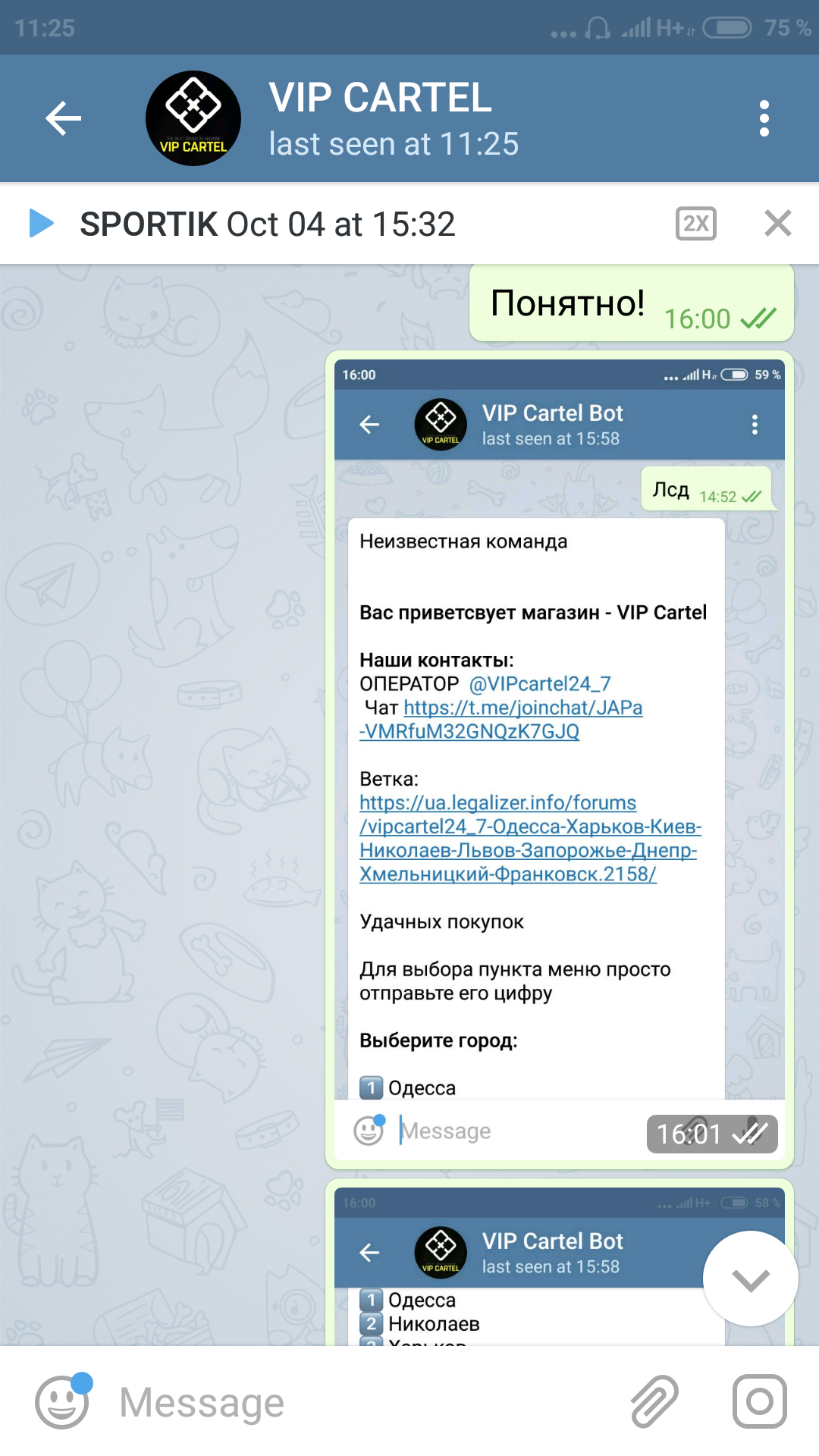
Task: Open the camera from the input bar
Action: (x=760, y=1401)
